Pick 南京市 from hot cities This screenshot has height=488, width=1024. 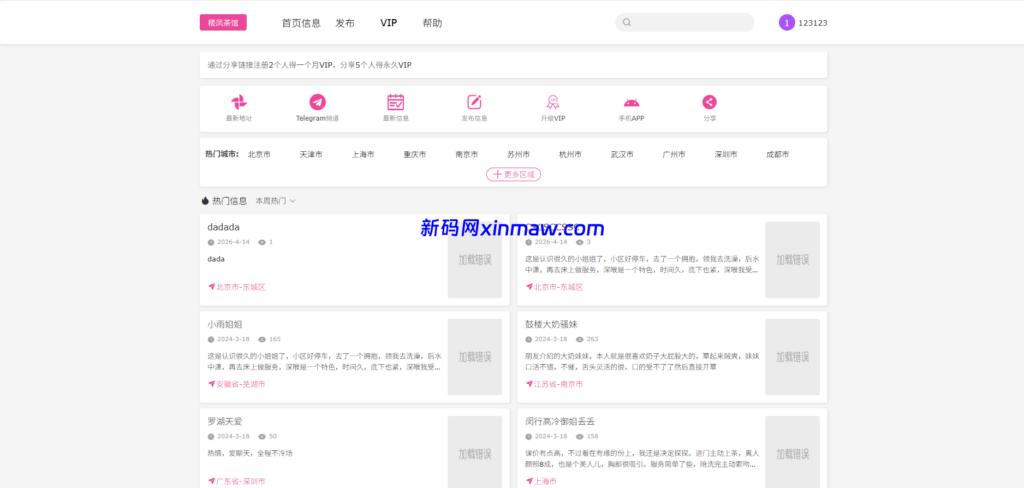click(x=467, y=155)
